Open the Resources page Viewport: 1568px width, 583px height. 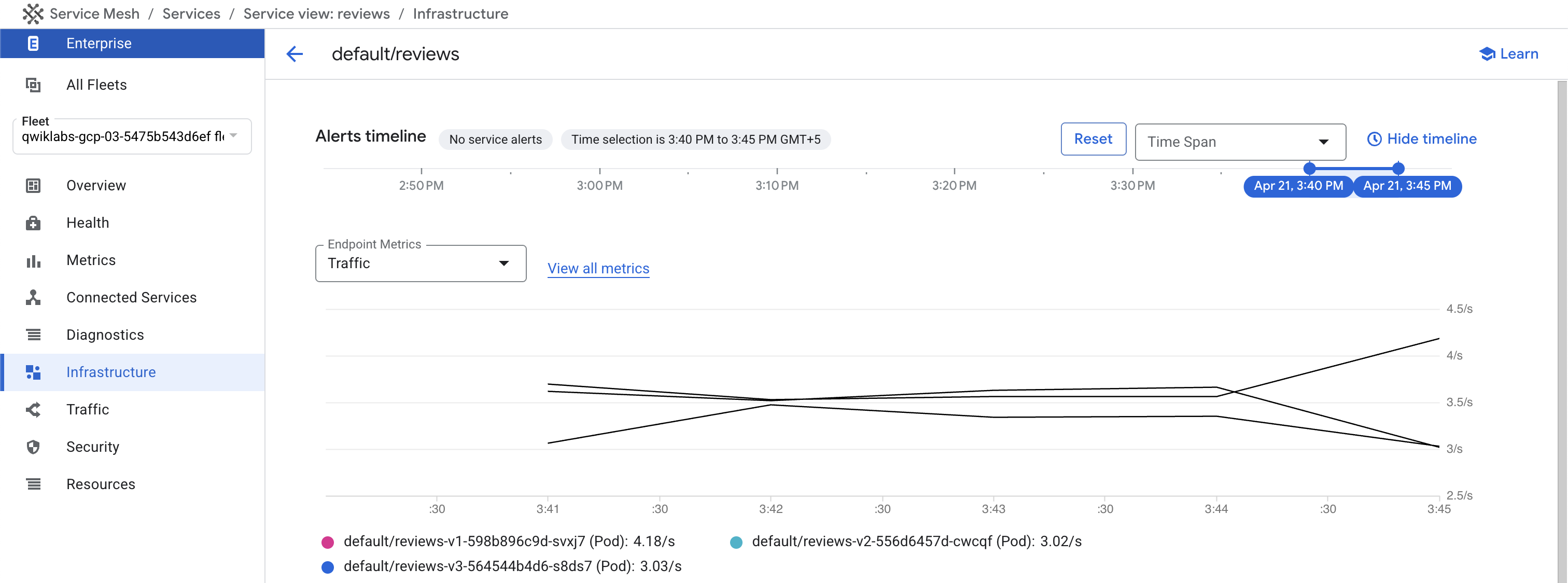[132, 484]
